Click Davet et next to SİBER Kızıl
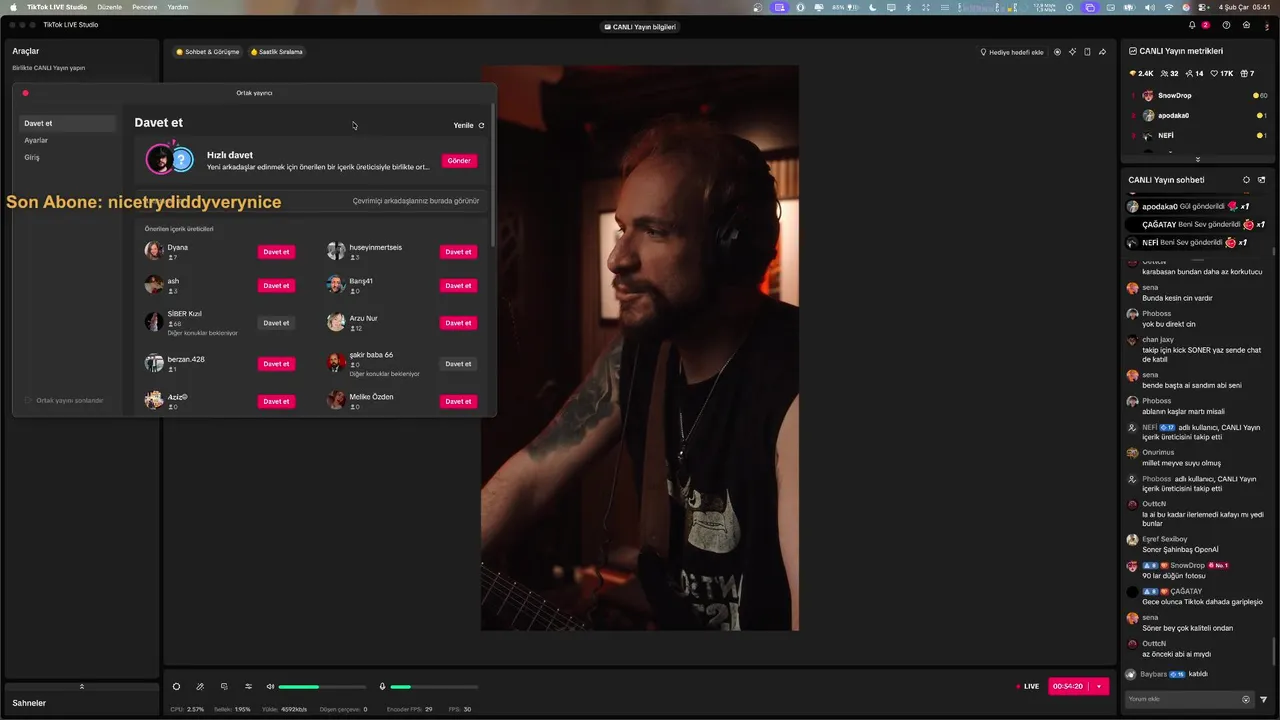The height and width of the screenshot is (720, 1280). point(276,323)
